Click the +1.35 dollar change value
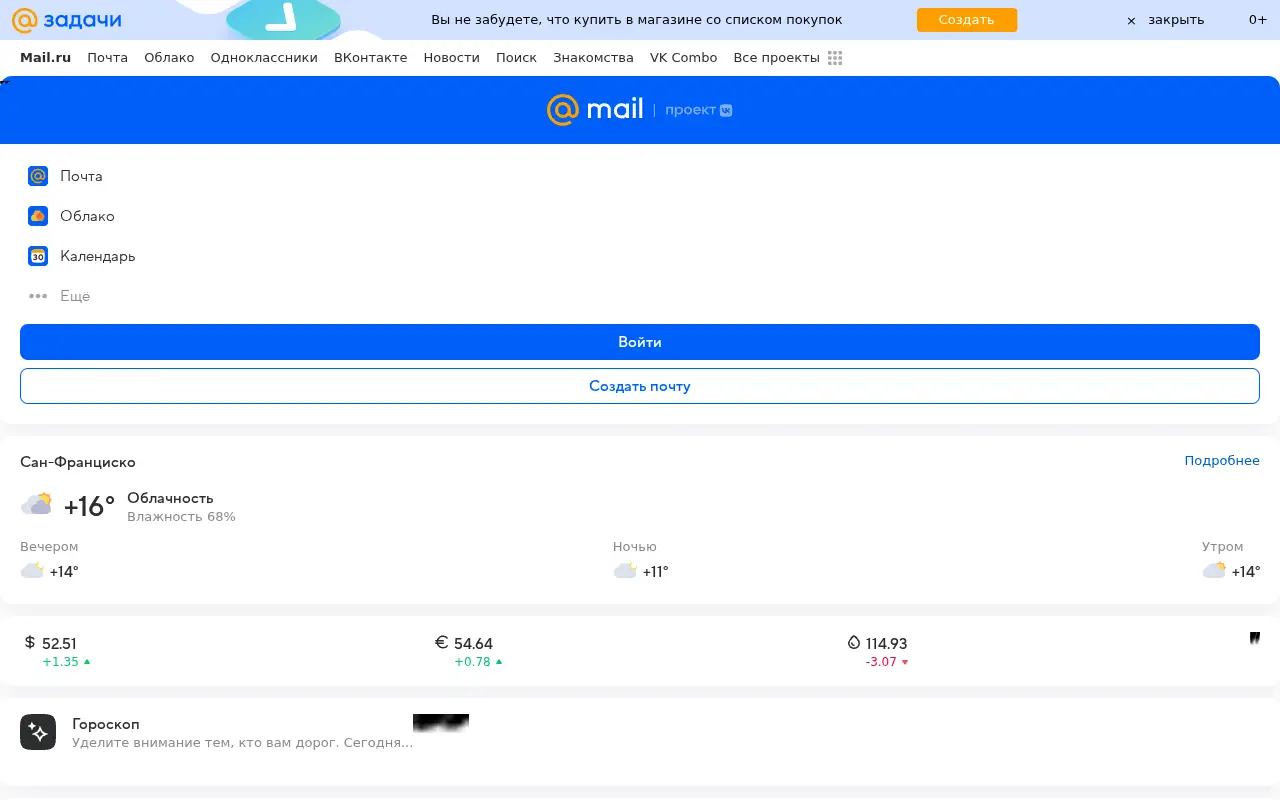 (60, 662)
